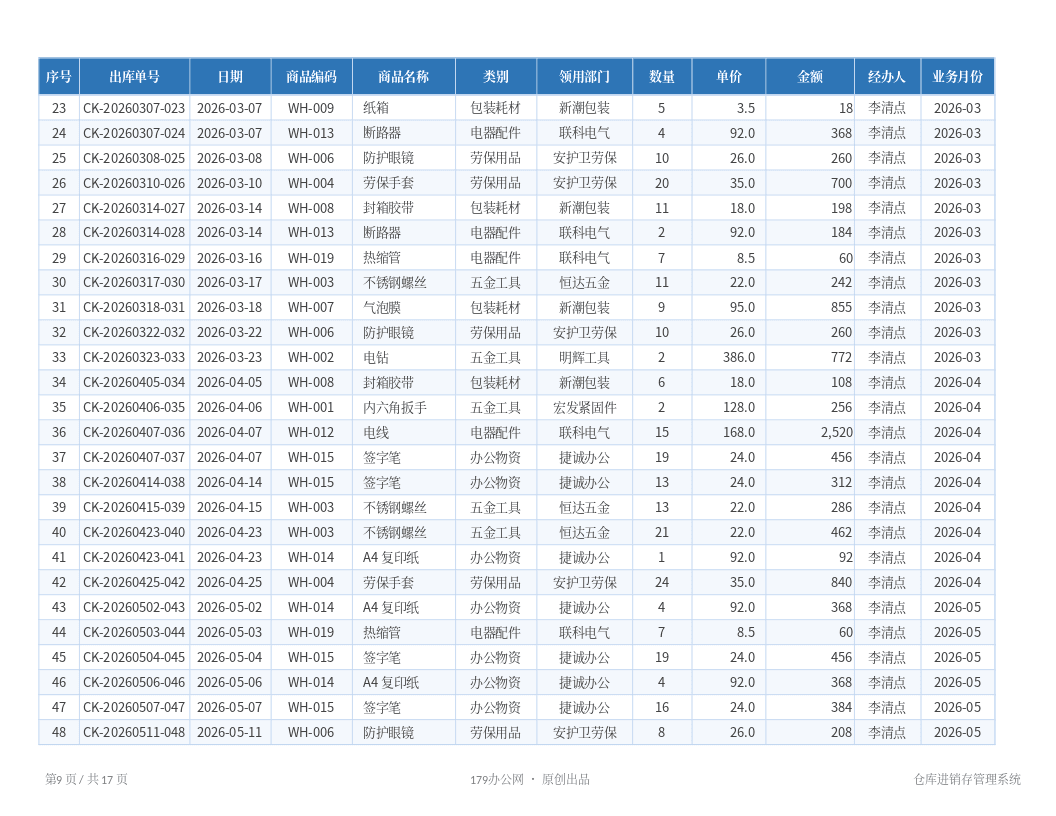Screen dimensions: 1056x816
Task: Click the product name 内六角扳手
Action: point(395,407)
